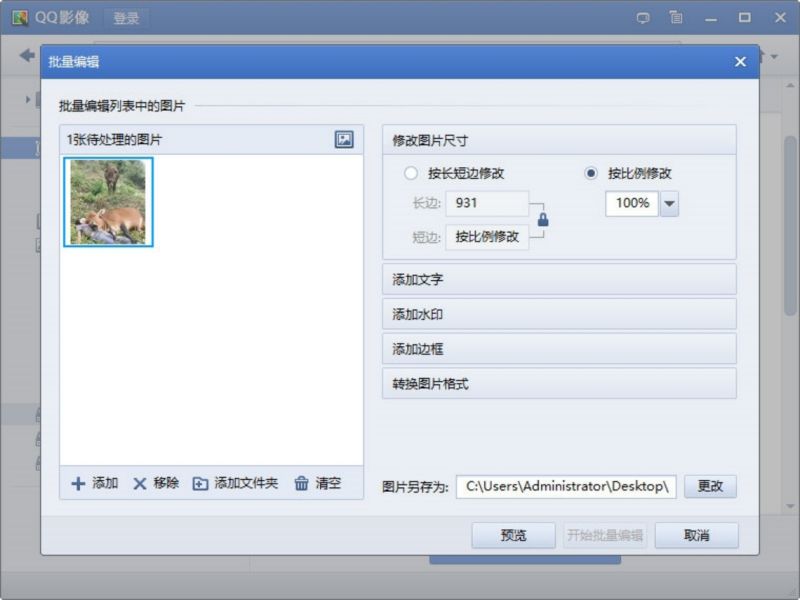Click 清空 to clear the list
800x600 pixels.
pos(317,483)
